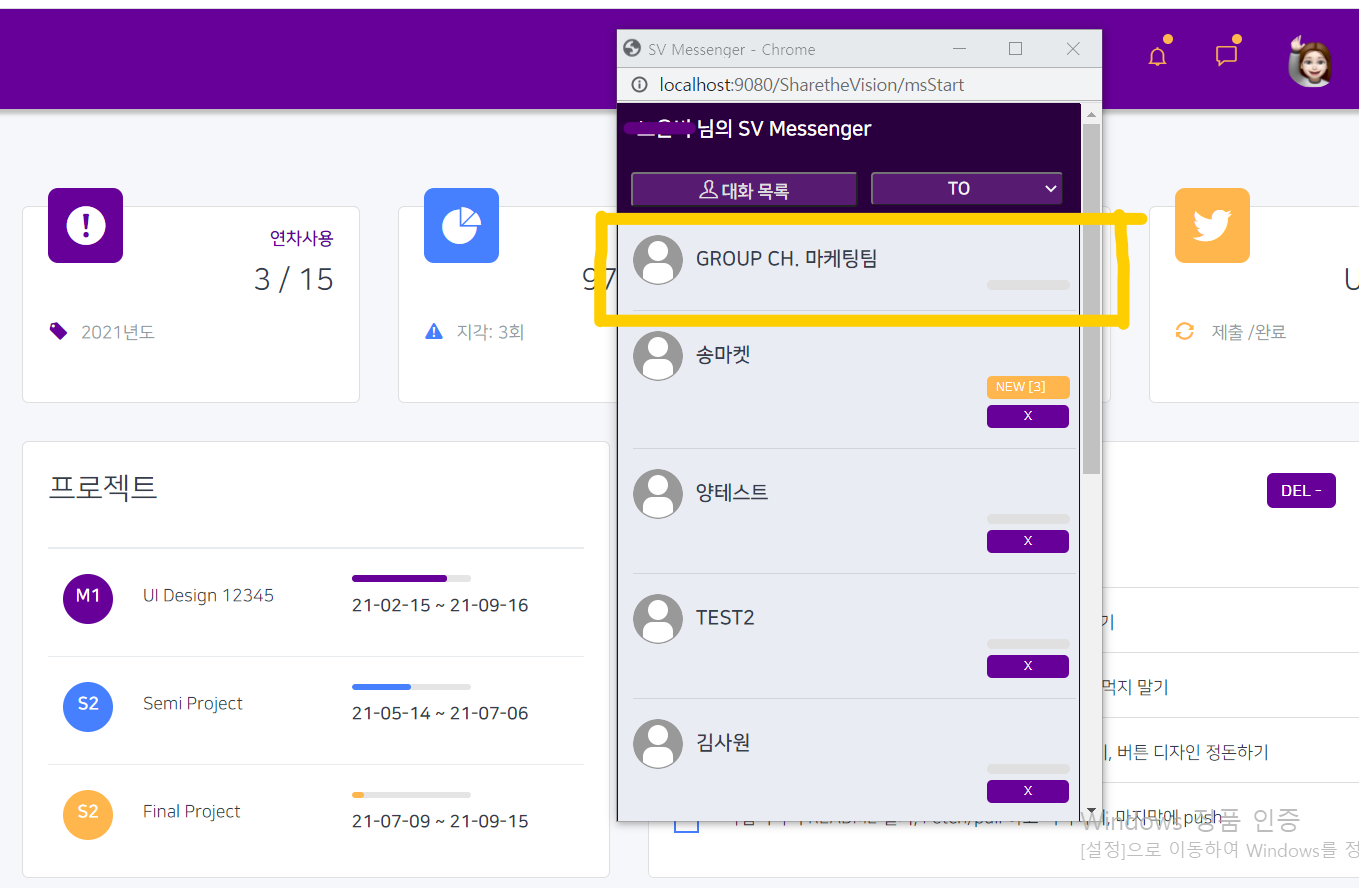Click the S2 icon for Semi Project
This screenshot has height=888, width=1359.
point(88,706)
